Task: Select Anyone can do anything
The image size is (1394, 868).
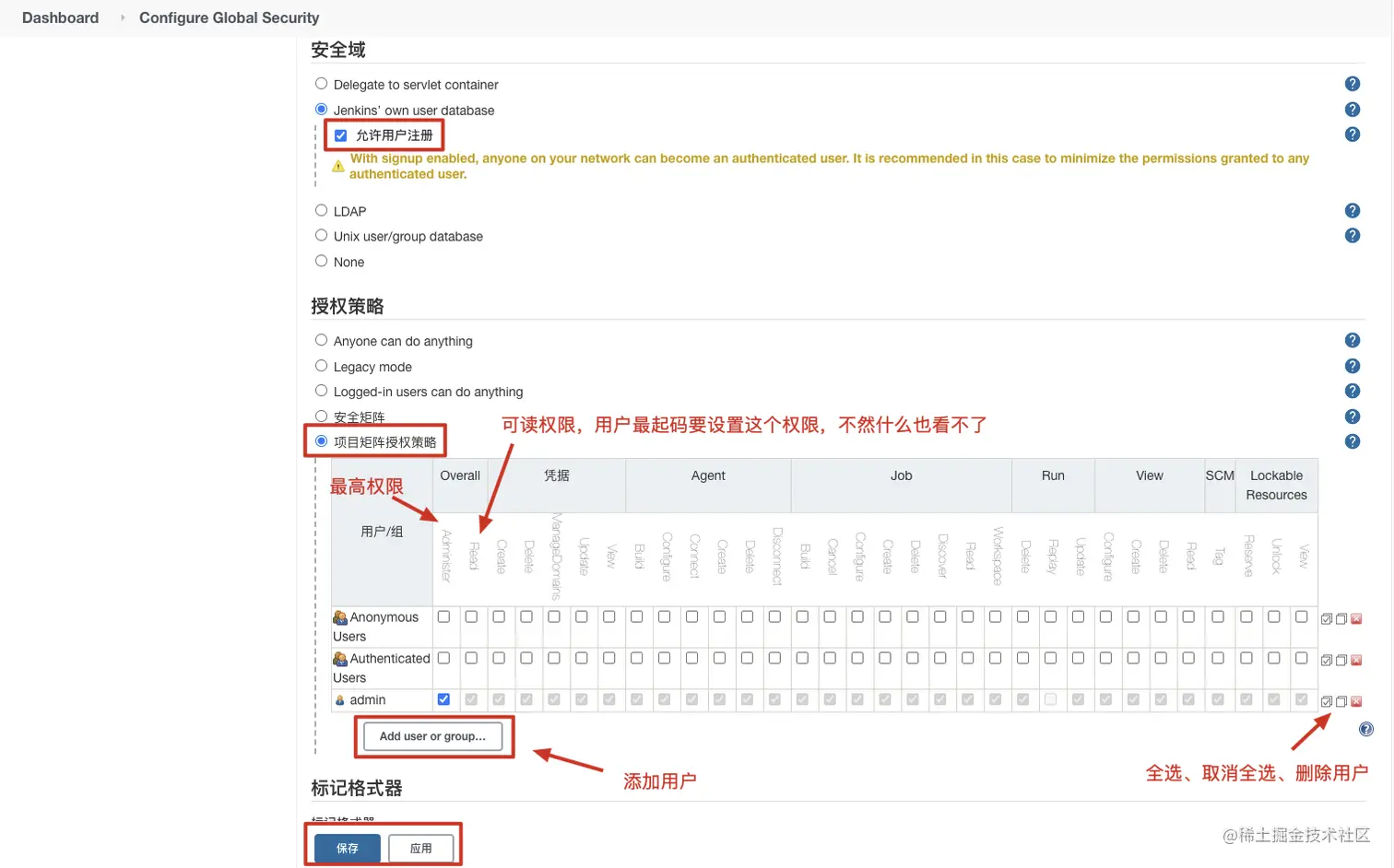Action: coord(321,340)
